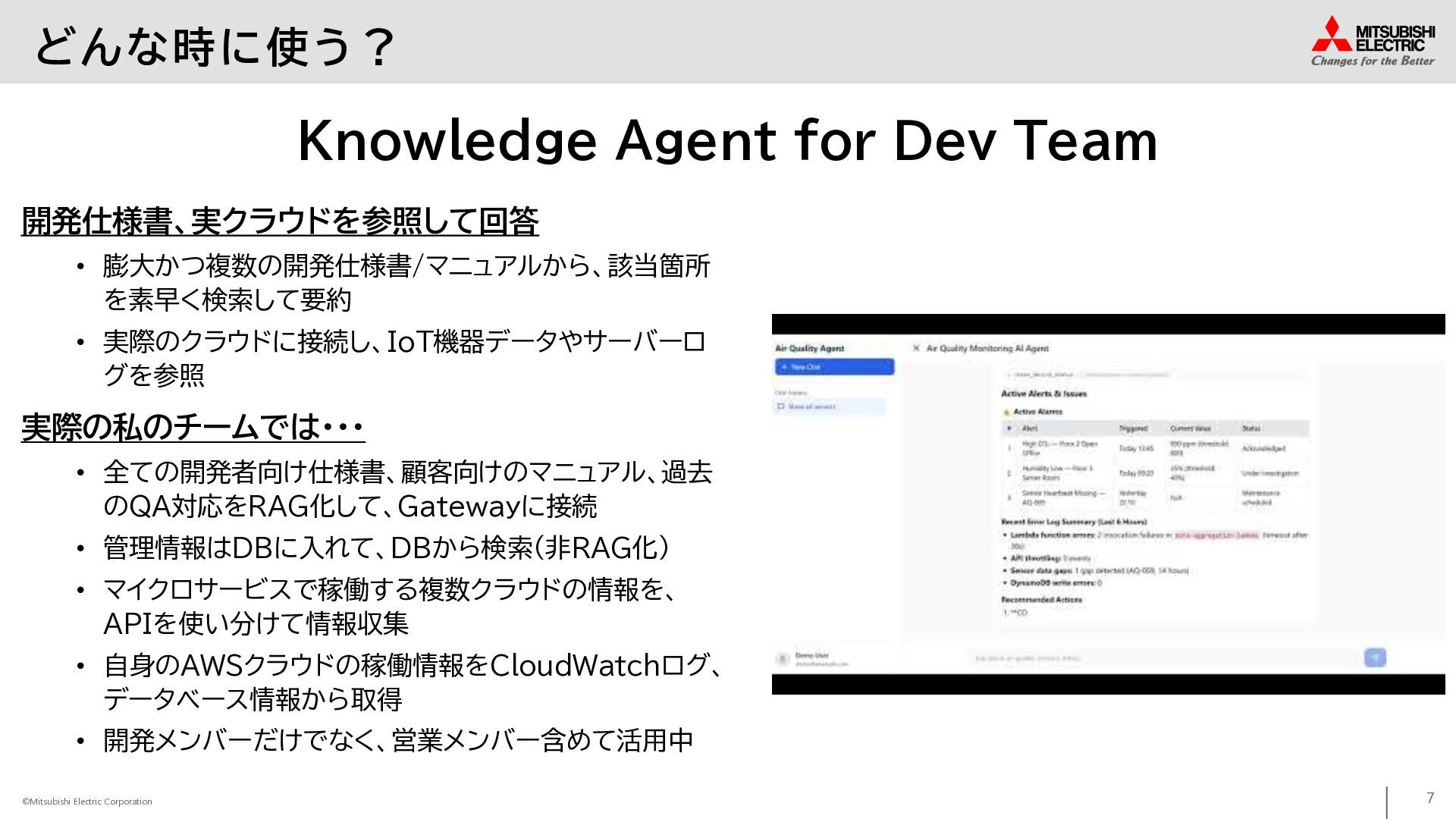Click the plus icon in New Chat
The image size is (1456, 819).
(x=784, y=367)
